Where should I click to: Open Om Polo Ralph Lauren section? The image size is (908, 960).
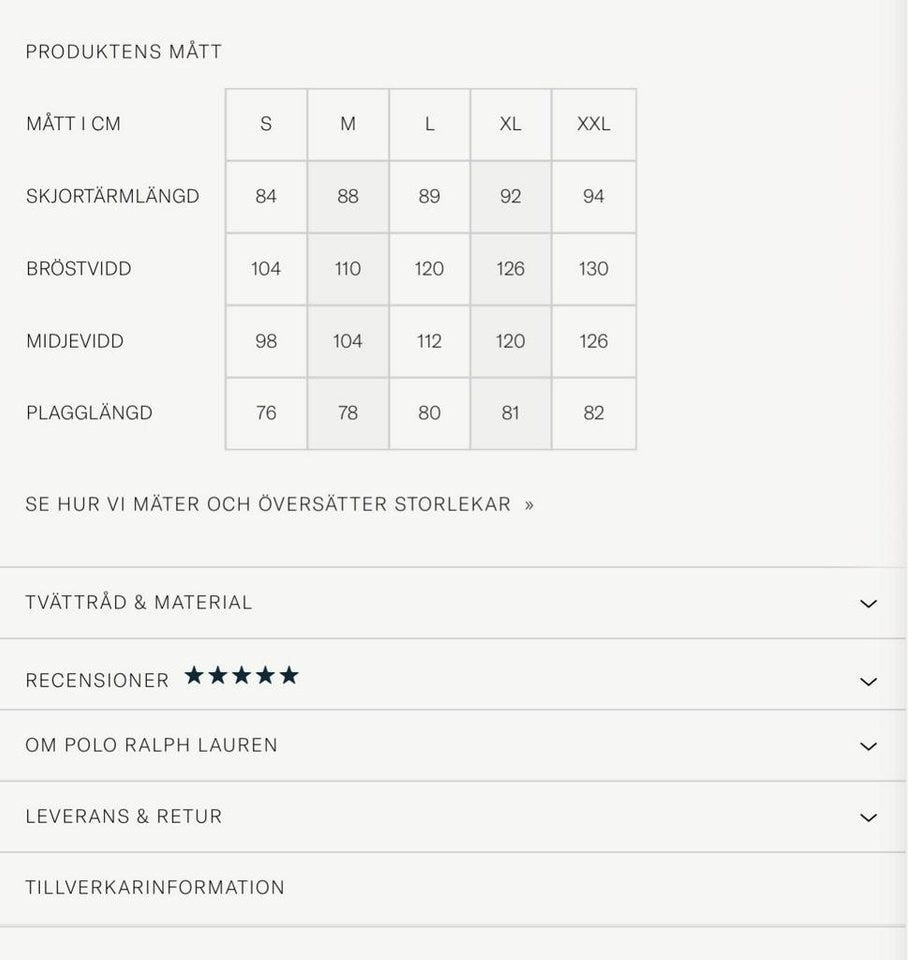click(x=152, y=746)
